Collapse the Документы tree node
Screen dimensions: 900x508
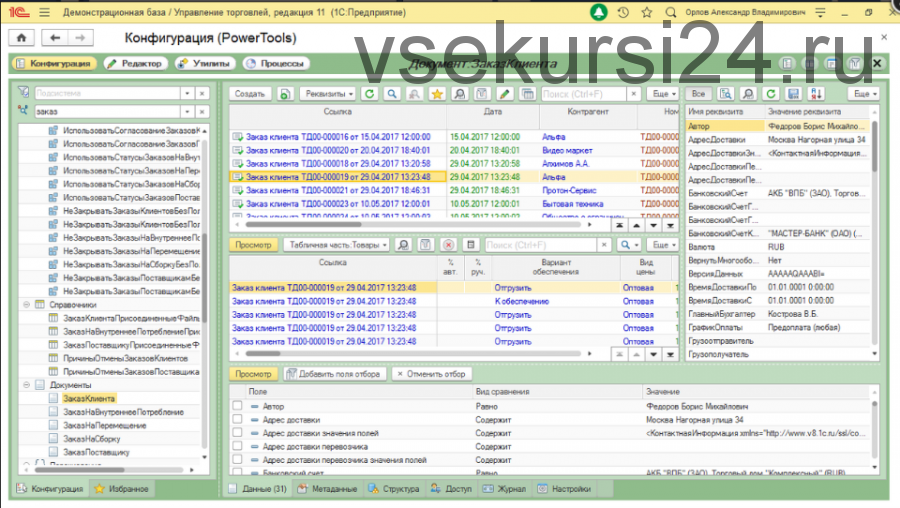[x=26, y=384]
